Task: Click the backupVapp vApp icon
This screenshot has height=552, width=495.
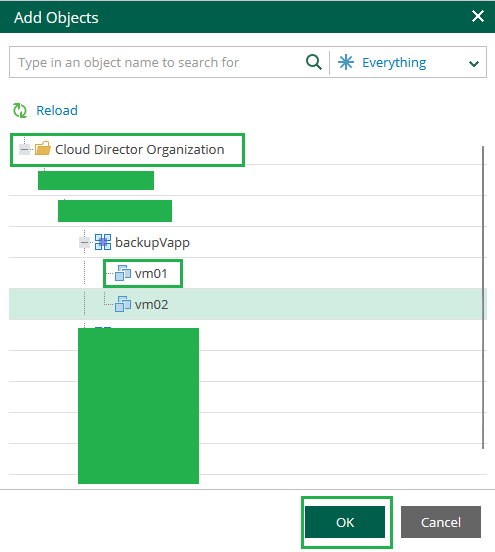Action: (x=103, y=242)
